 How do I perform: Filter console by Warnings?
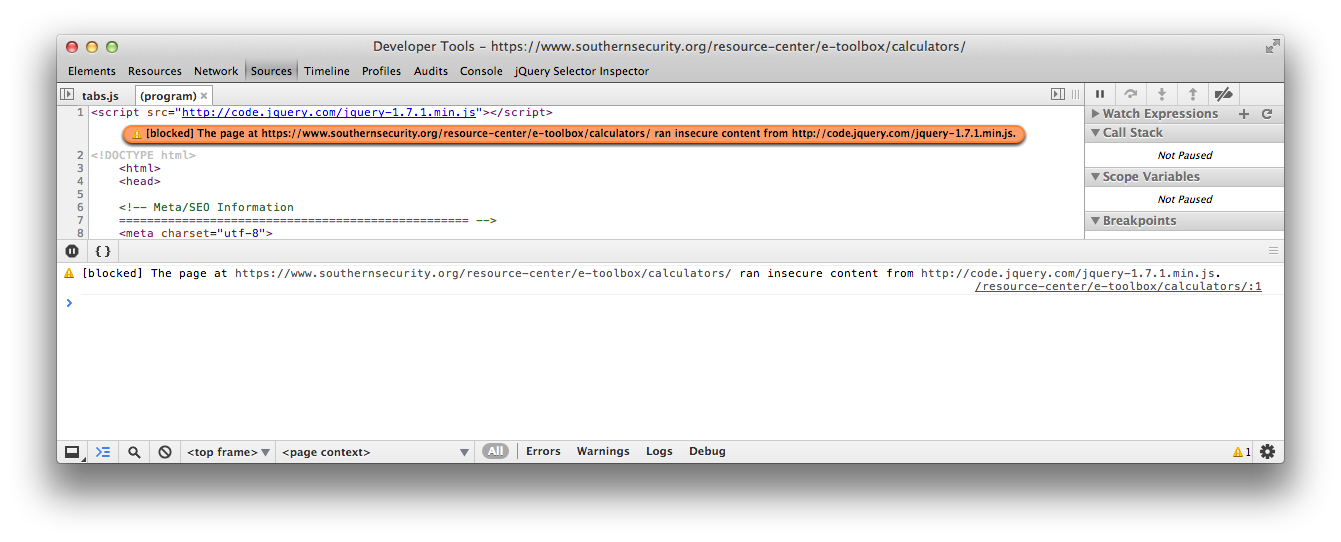coord(603,451)
